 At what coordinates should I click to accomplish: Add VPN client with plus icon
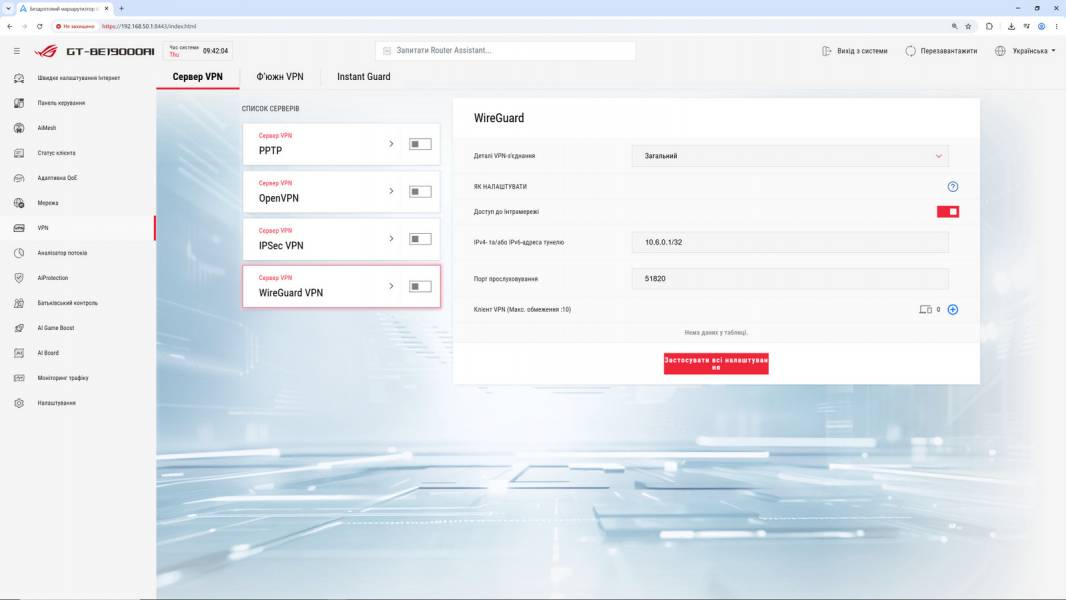952,309
